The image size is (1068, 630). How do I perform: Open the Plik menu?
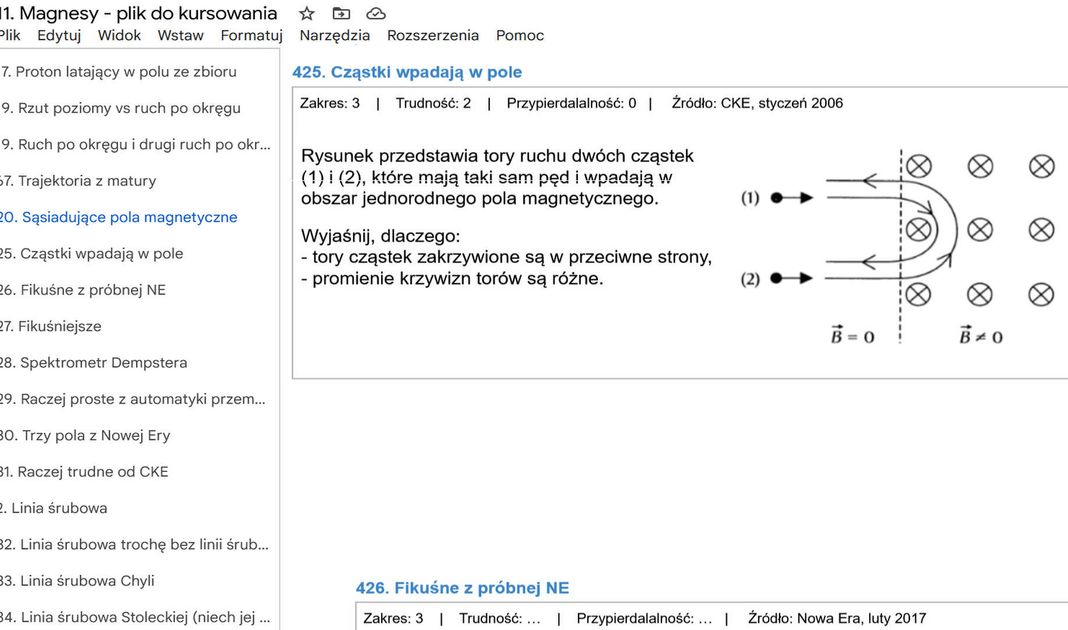pyautogui.click(x=10, y=35)
